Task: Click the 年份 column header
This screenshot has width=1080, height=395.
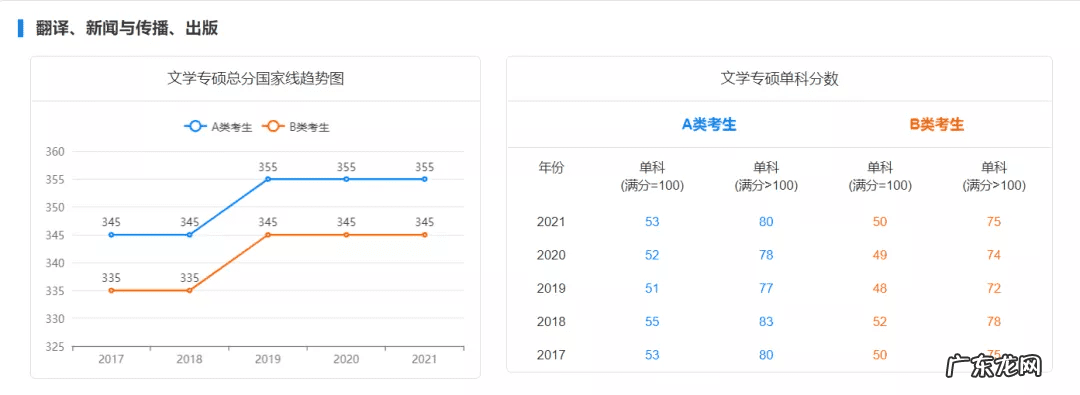Action: [550, 168]
